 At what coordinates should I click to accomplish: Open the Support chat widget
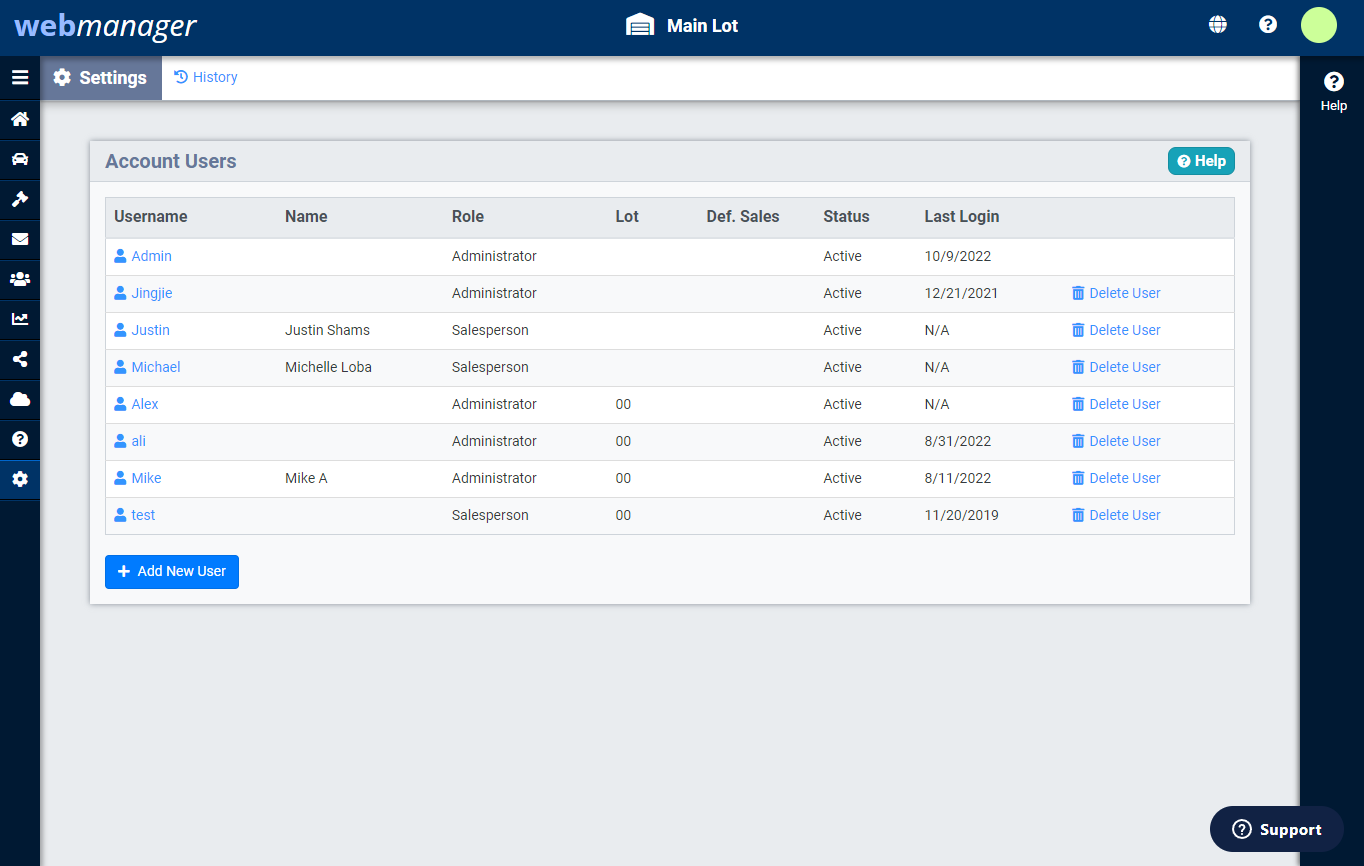(1276, 829)
